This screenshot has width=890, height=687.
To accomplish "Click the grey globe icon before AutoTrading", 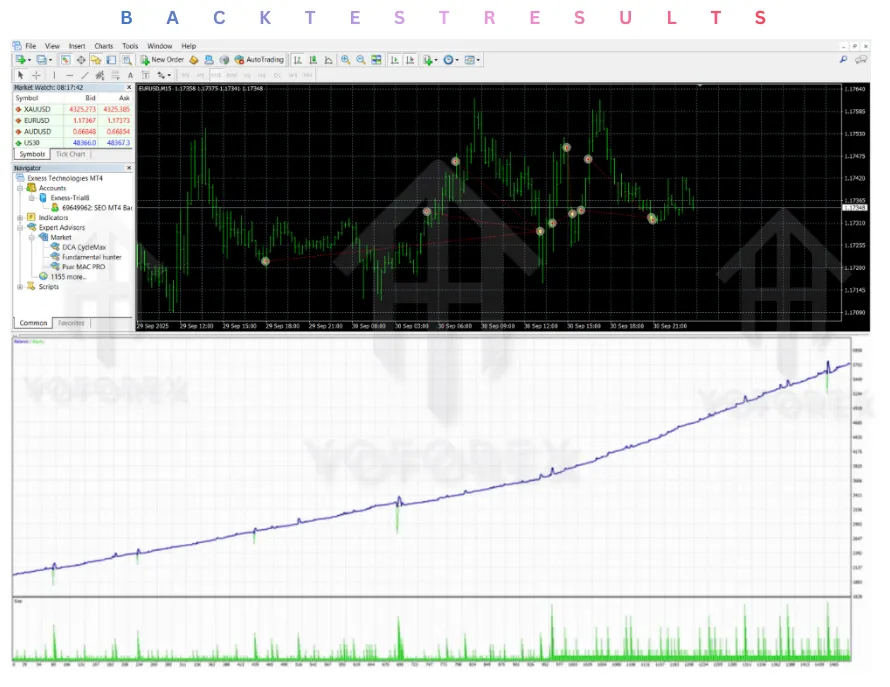I will point(224,60).
